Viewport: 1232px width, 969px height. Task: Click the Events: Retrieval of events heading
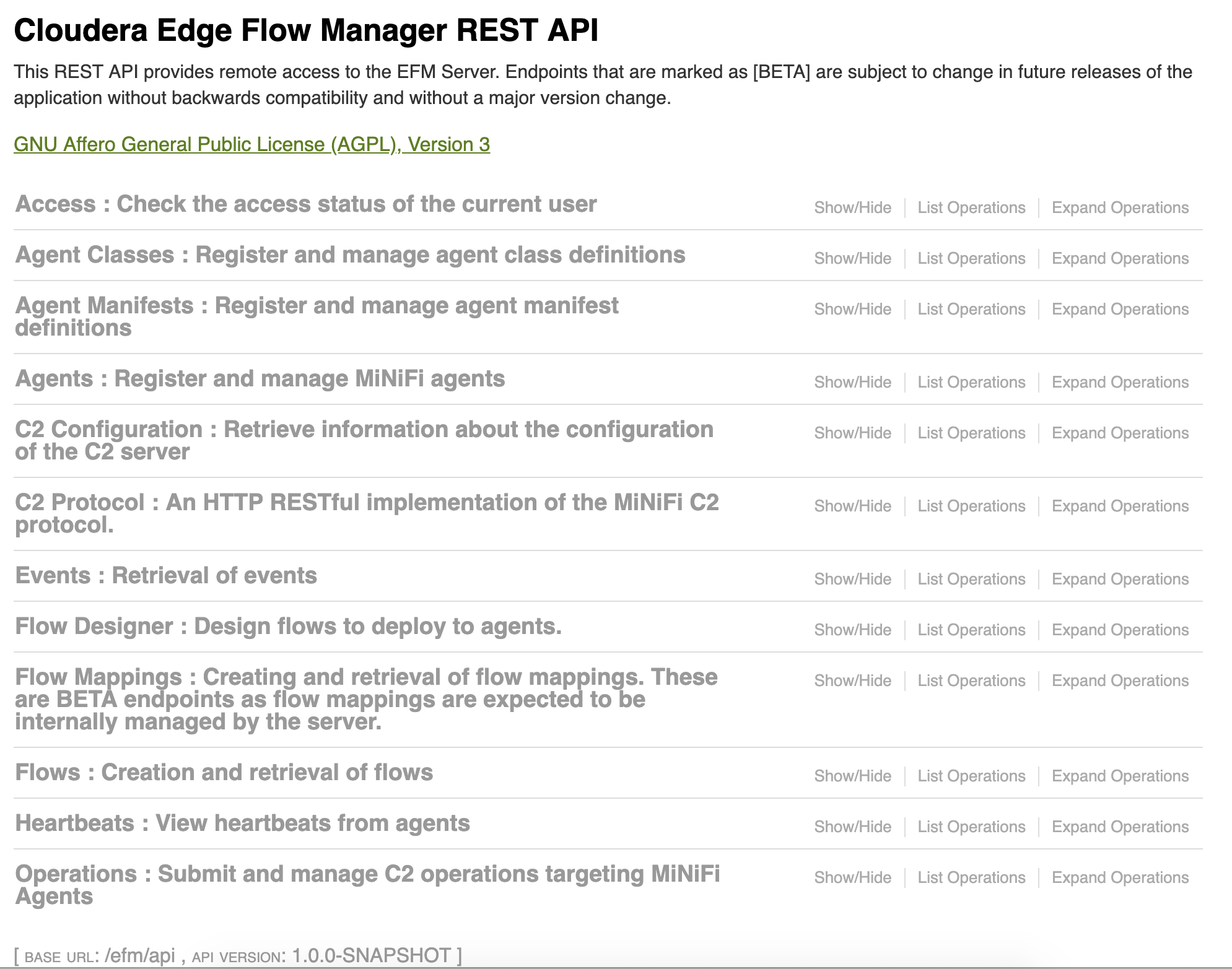(x=166, y=576)
